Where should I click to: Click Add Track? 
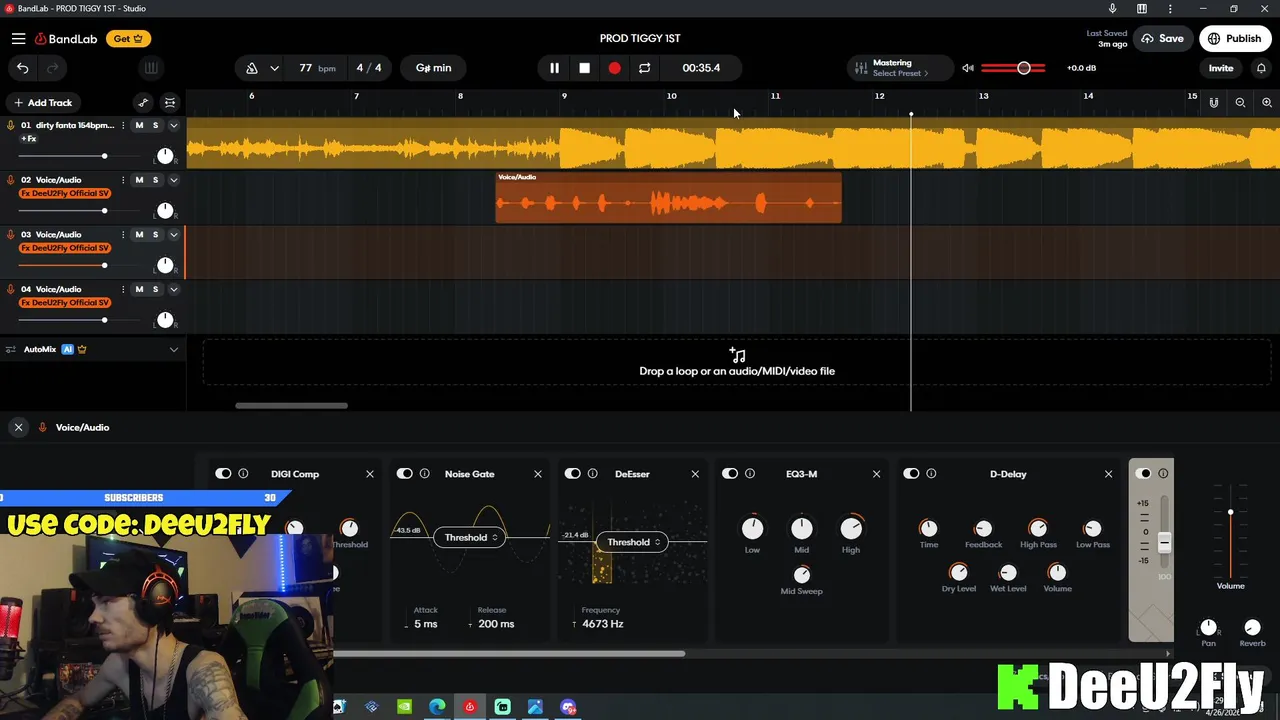click(x=42, y=102)
